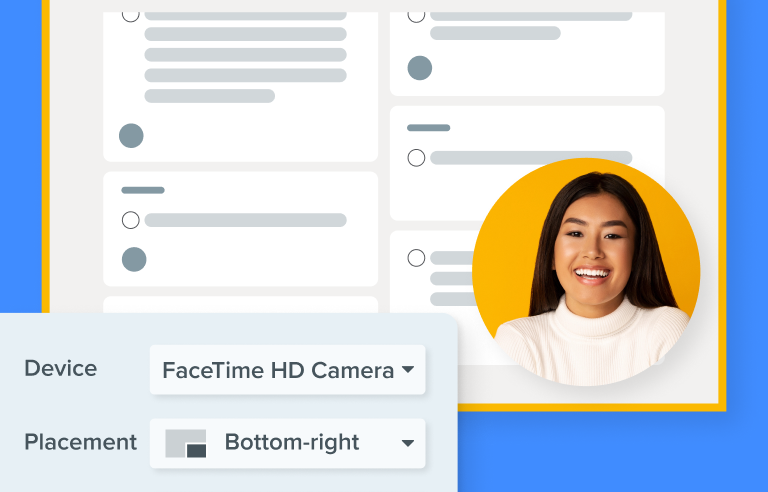Select the radio button in the middle-left card
The width and height of the screenshot is (768, 492).
click(x=131, y=220)
